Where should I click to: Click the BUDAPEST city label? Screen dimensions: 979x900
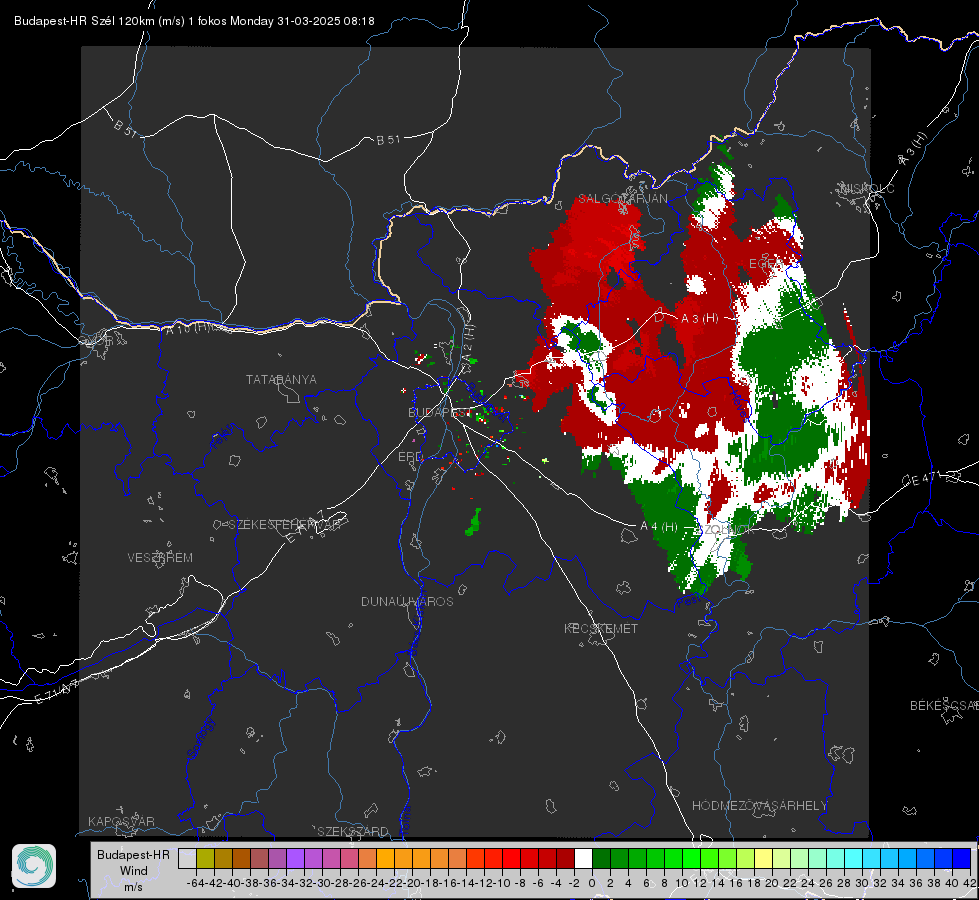(439, 412)
